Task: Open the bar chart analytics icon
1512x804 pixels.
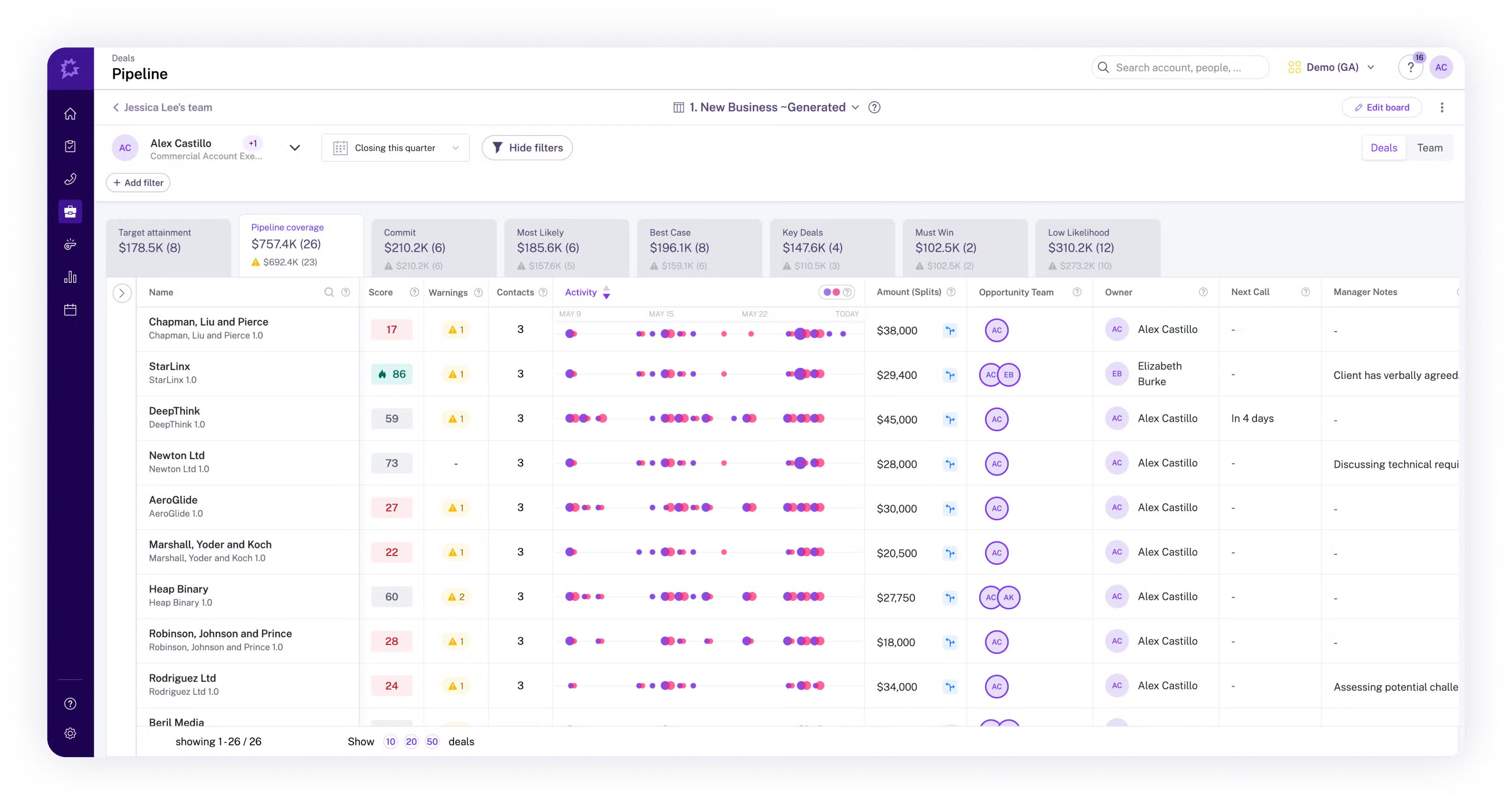Action: [70, 277]
